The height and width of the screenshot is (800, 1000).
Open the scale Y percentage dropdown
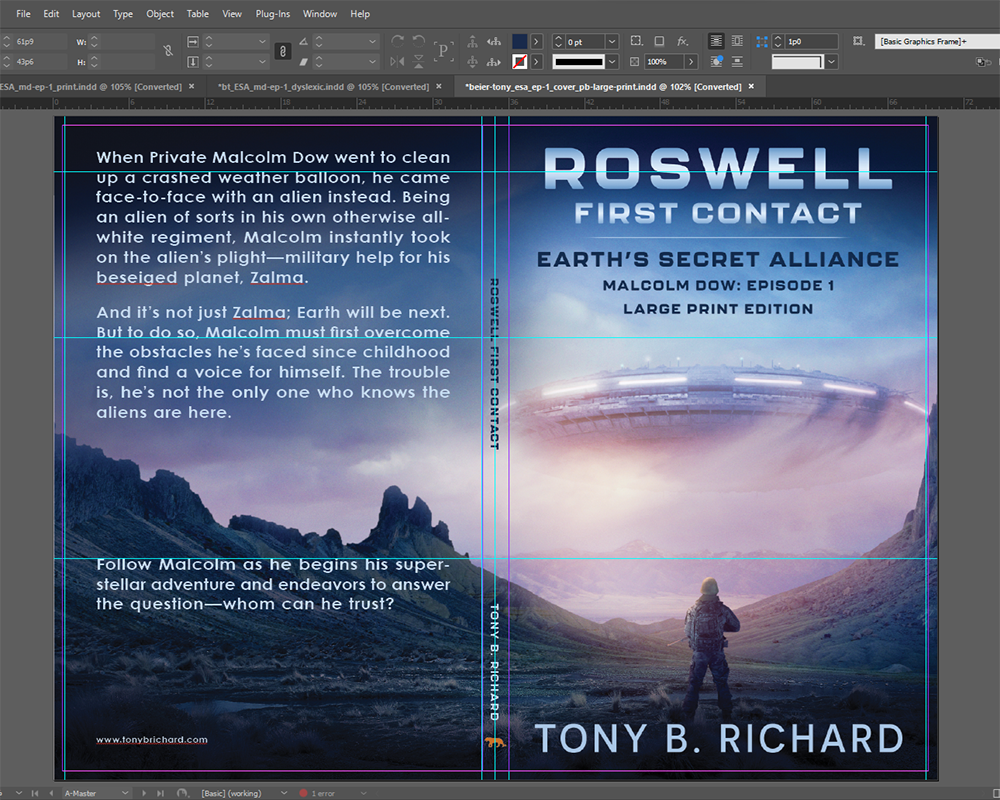[262, 62]
